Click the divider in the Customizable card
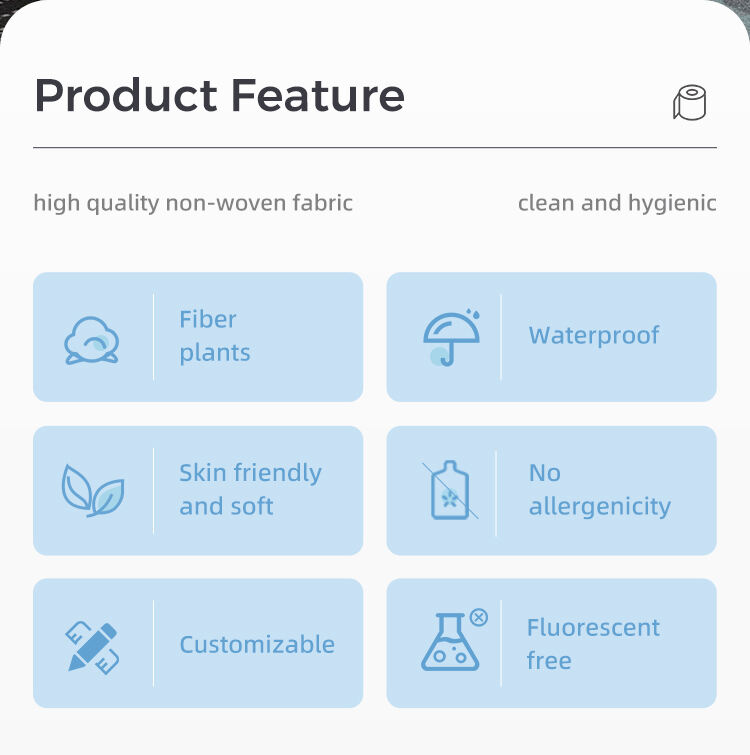This screenshot has height=755, width=750. pyautogui.click(x=154, y=643)
